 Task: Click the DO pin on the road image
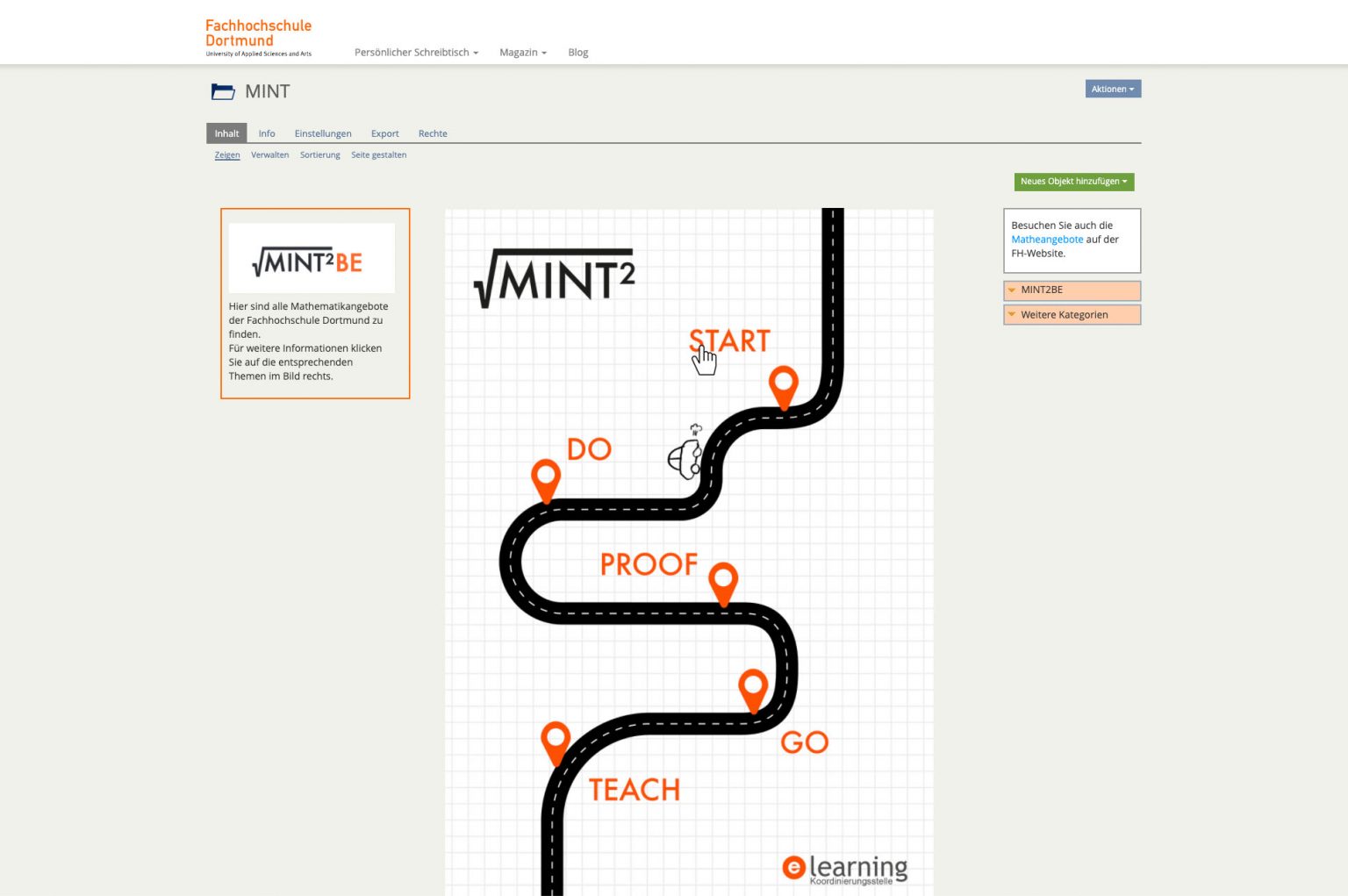coord(547,480)
